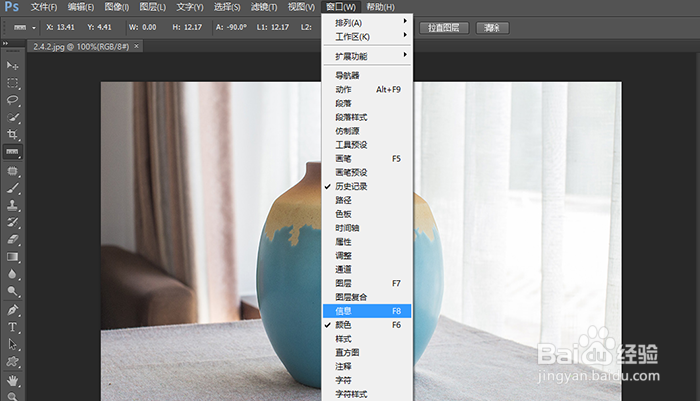Select the Lasso tool
Image resolution: width=700 pixels, height=401 pixels.
tap(12, 100)
